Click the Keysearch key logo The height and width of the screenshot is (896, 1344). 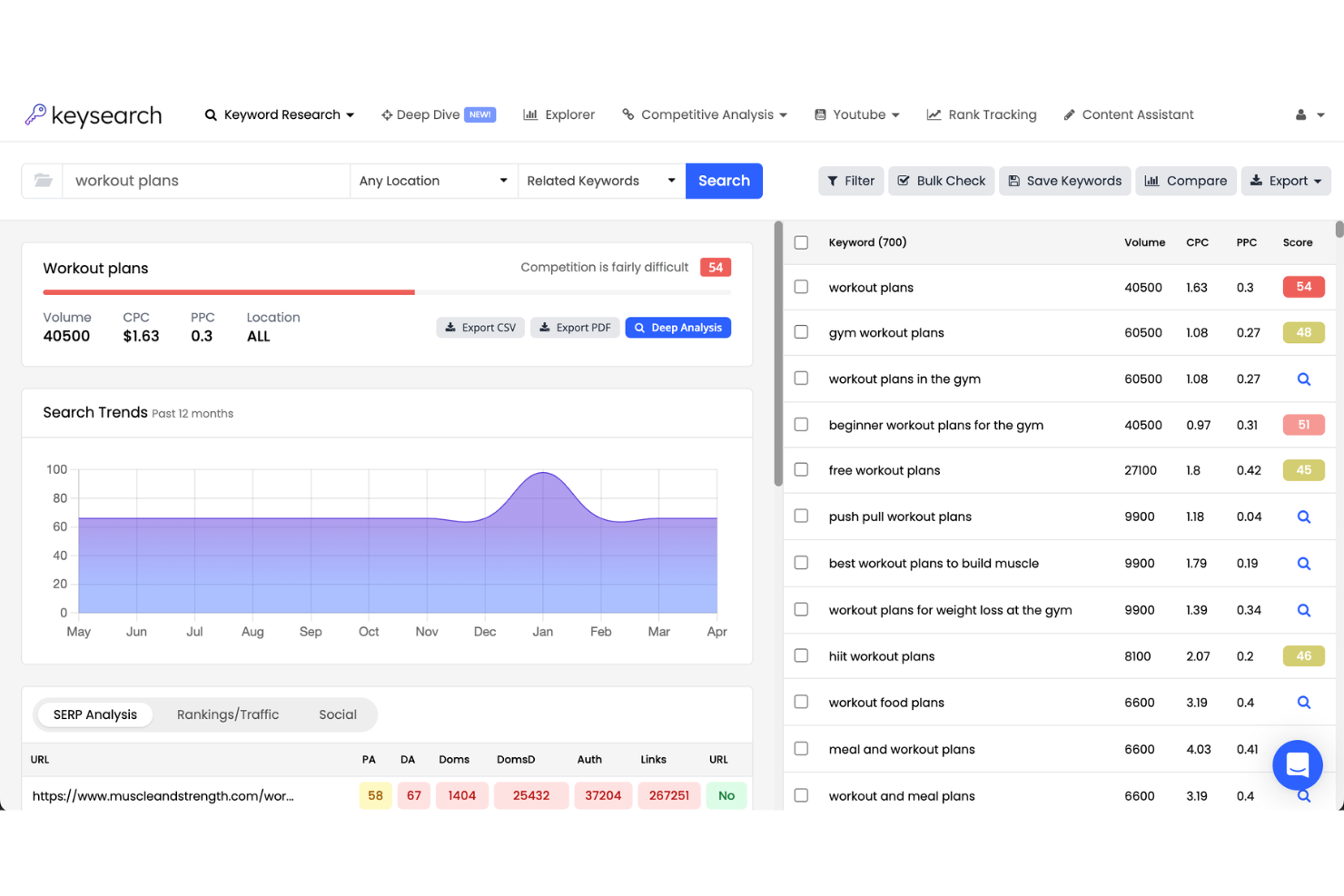click(x=34, y=114)
